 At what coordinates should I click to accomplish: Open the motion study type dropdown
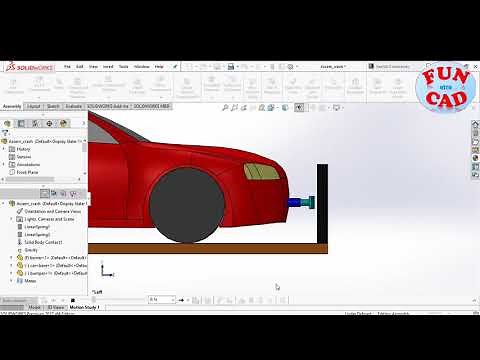[x=19, y=300]
